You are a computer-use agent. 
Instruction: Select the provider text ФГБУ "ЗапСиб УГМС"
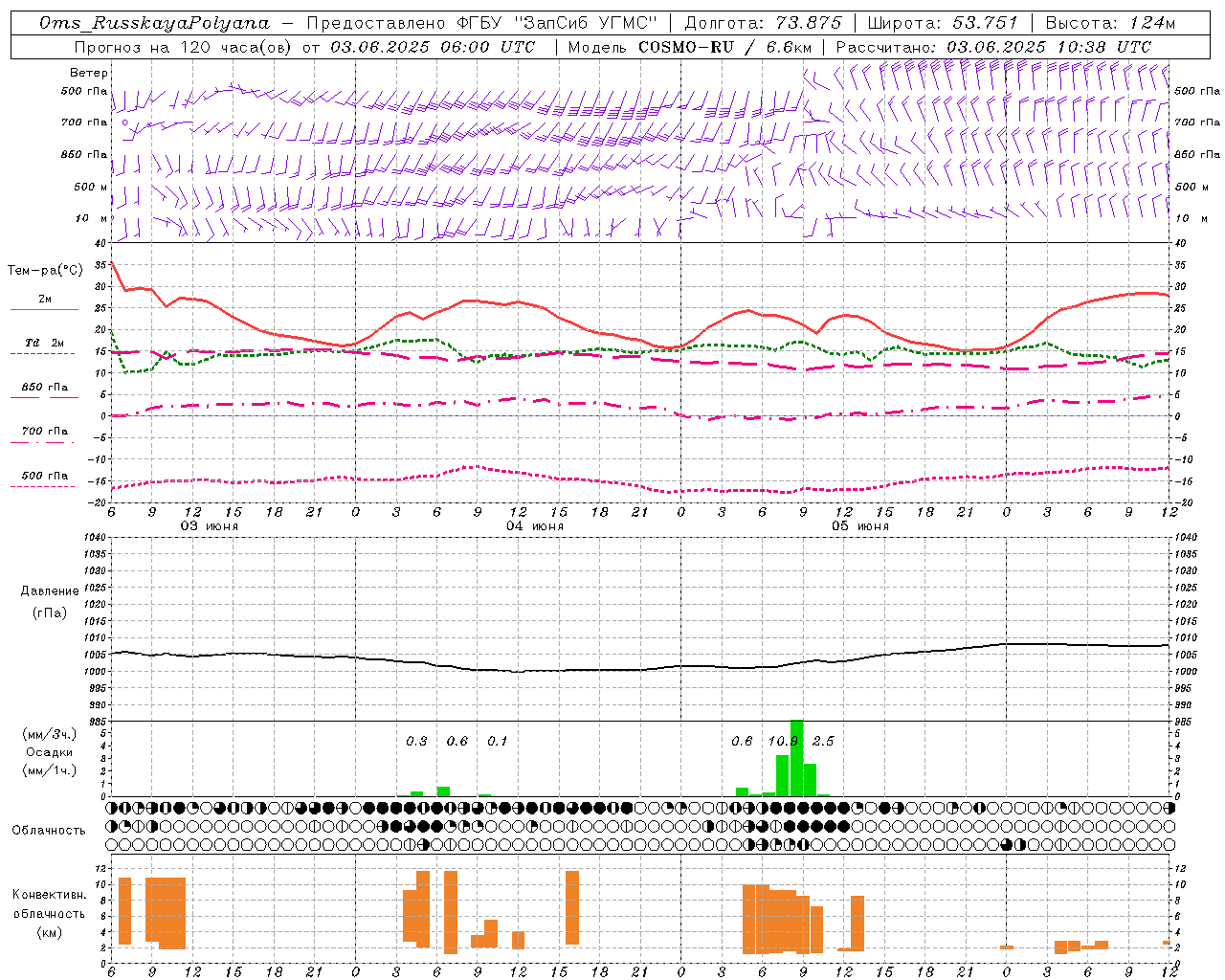[555, 23]
